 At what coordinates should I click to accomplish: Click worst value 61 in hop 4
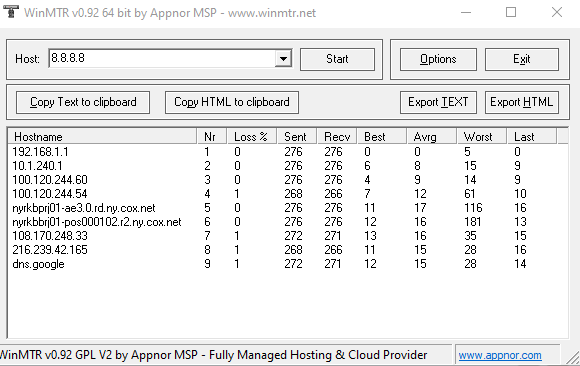470,194
